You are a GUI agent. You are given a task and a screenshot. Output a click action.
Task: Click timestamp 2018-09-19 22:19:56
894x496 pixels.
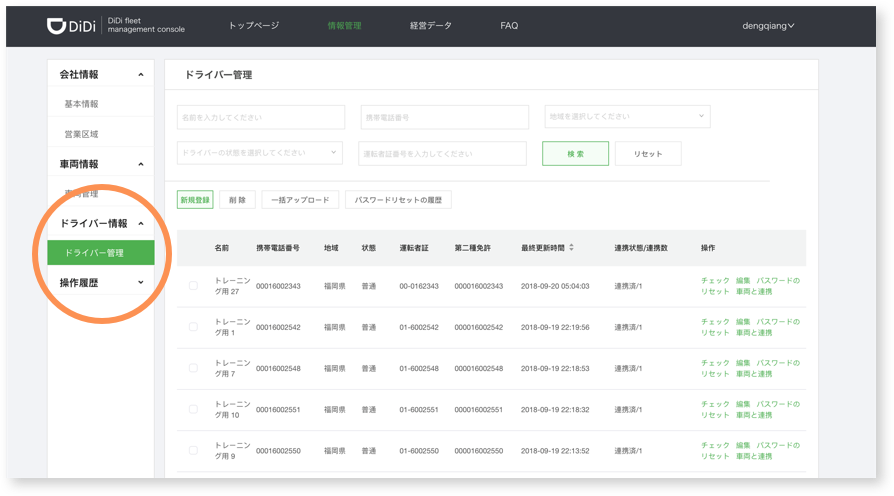pos(555,327)
